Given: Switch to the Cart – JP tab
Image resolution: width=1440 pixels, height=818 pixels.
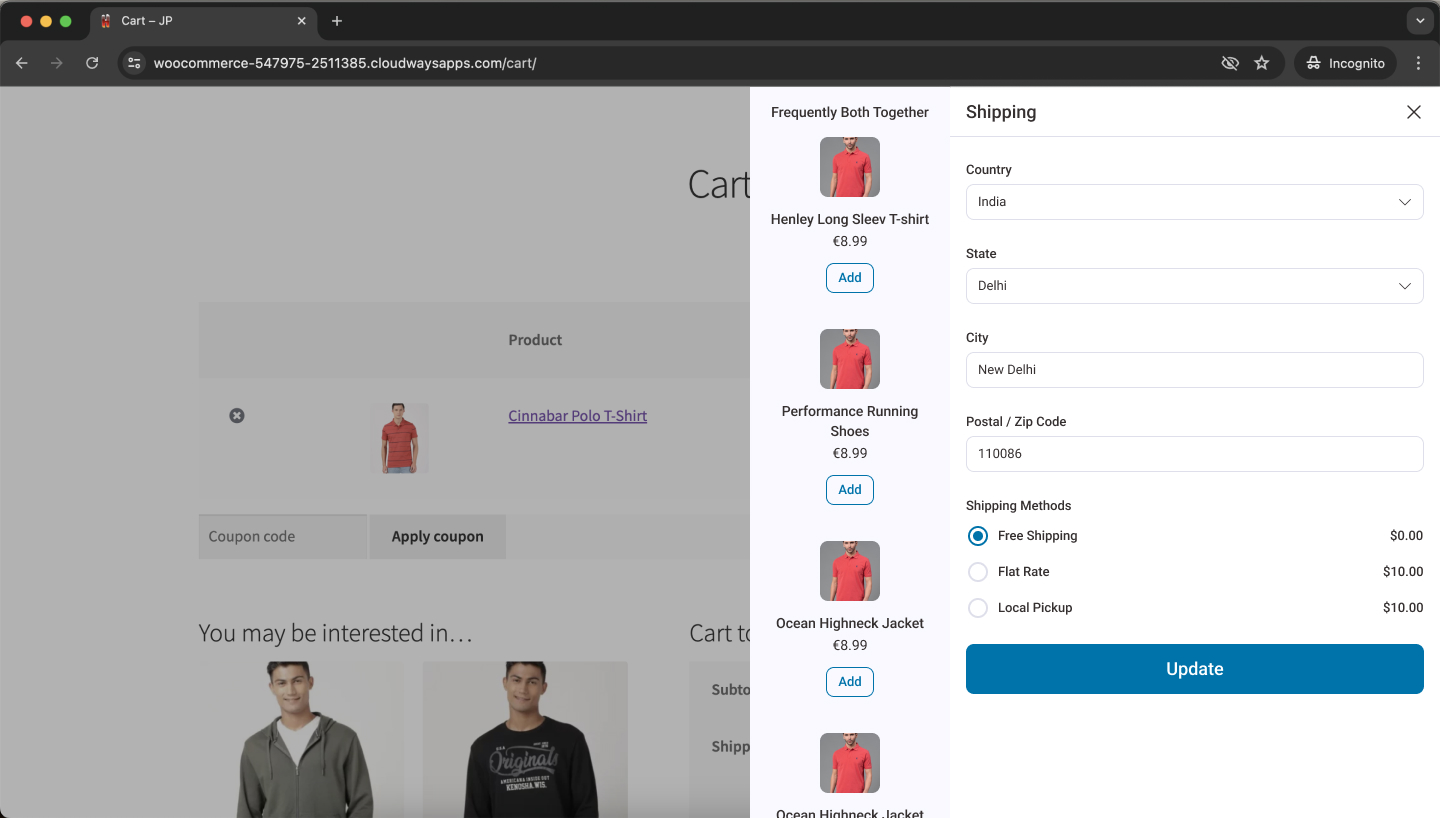Looking at the screenshot, I should [200, 20].
